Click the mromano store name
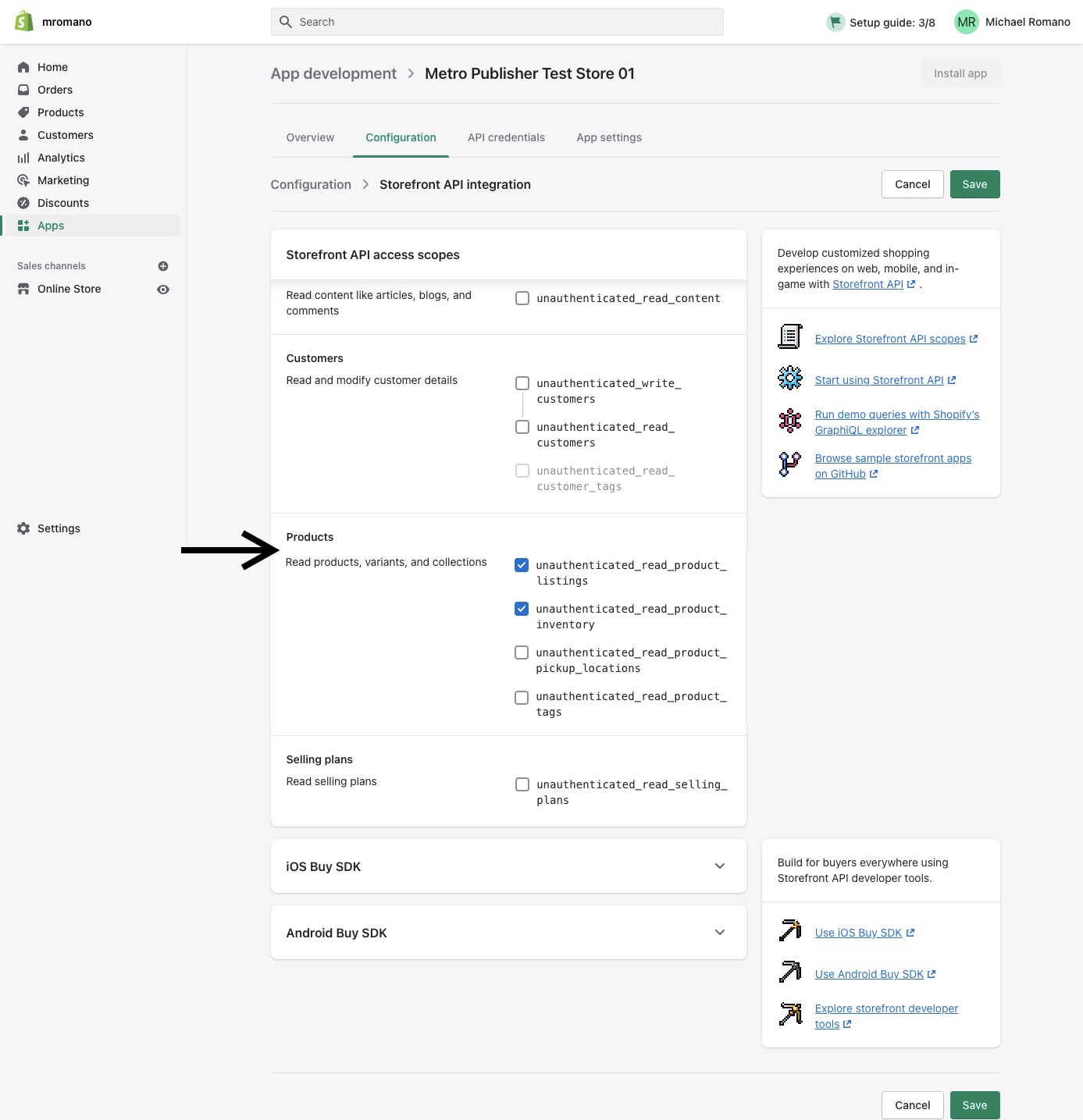1083x1120 pixels. (x=67, y=22)
